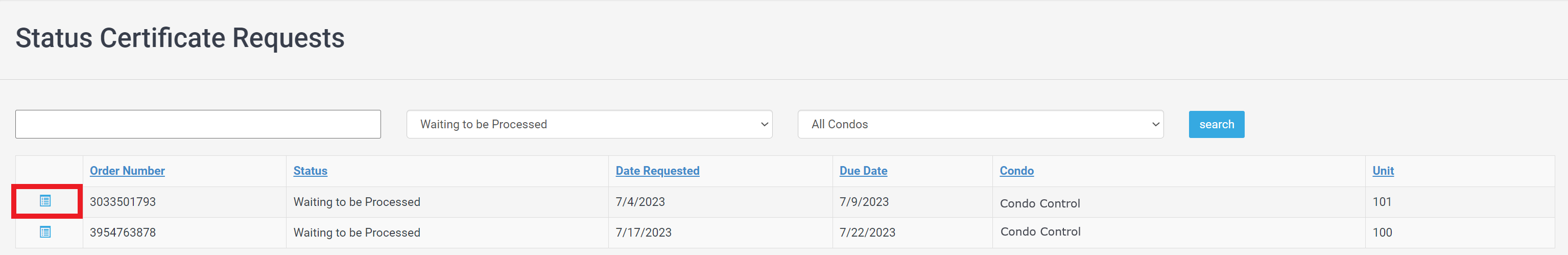Screen dimensions: 1568x255
Task: Click the blue search button
Action: (1216, 124)
